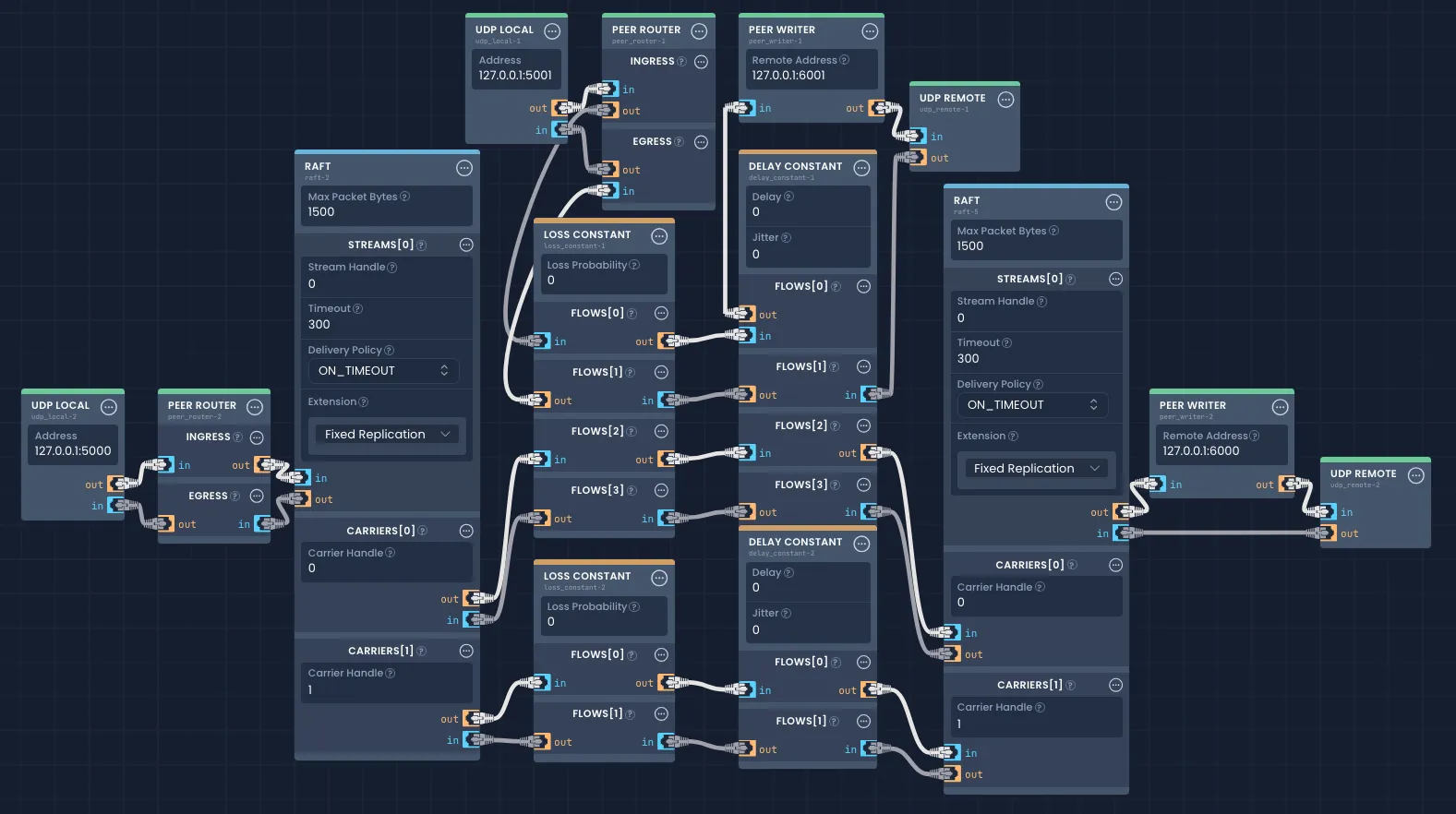Collapse the DELAY CONSTANT delay_constant-2 node
The height and width of the screenshot is (814, 1456).
coord(861,544)
